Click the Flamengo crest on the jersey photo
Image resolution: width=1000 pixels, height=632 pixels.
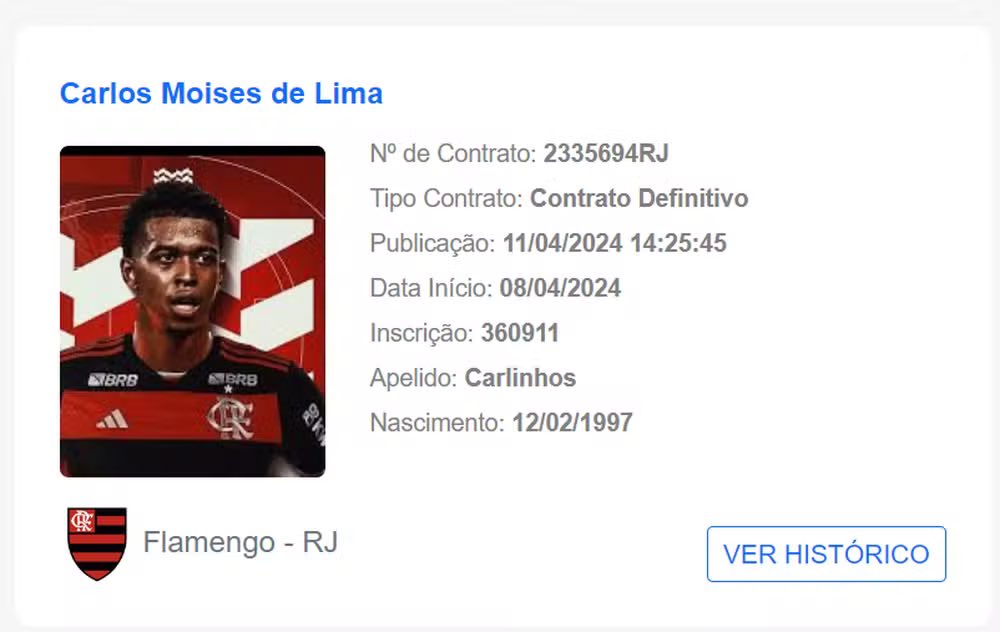[229, 416]
